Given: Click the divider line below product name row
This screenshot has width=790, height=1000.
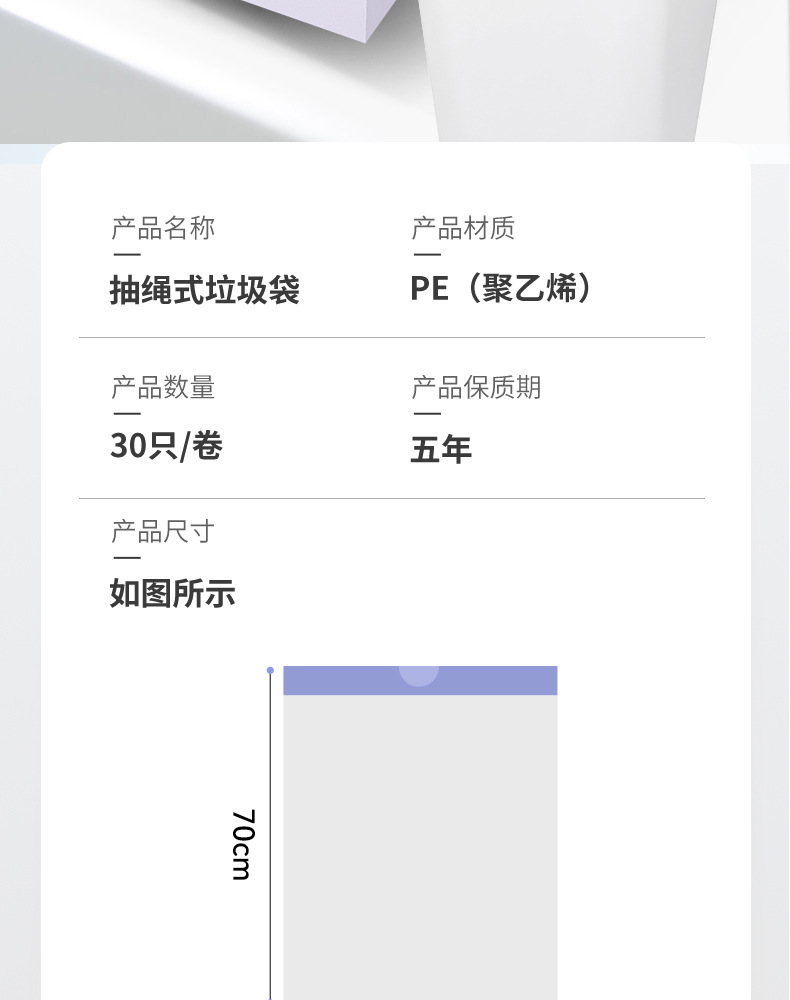Looking at the screenshot, I should tap(392, 337).
